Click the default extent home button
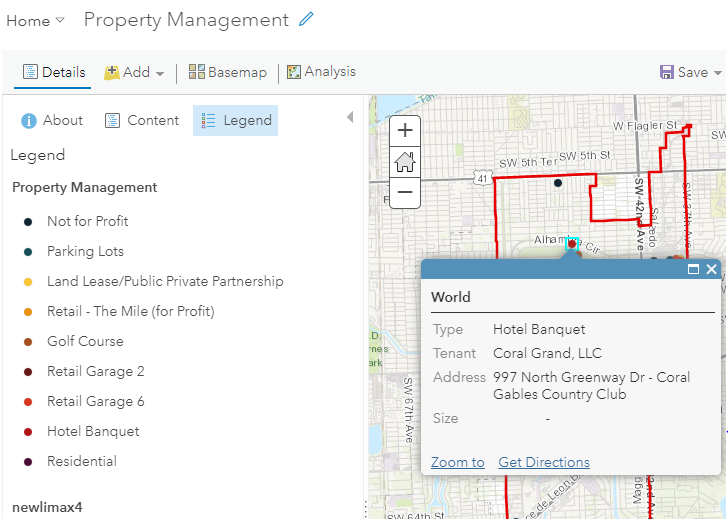 [x=404, y=161]
